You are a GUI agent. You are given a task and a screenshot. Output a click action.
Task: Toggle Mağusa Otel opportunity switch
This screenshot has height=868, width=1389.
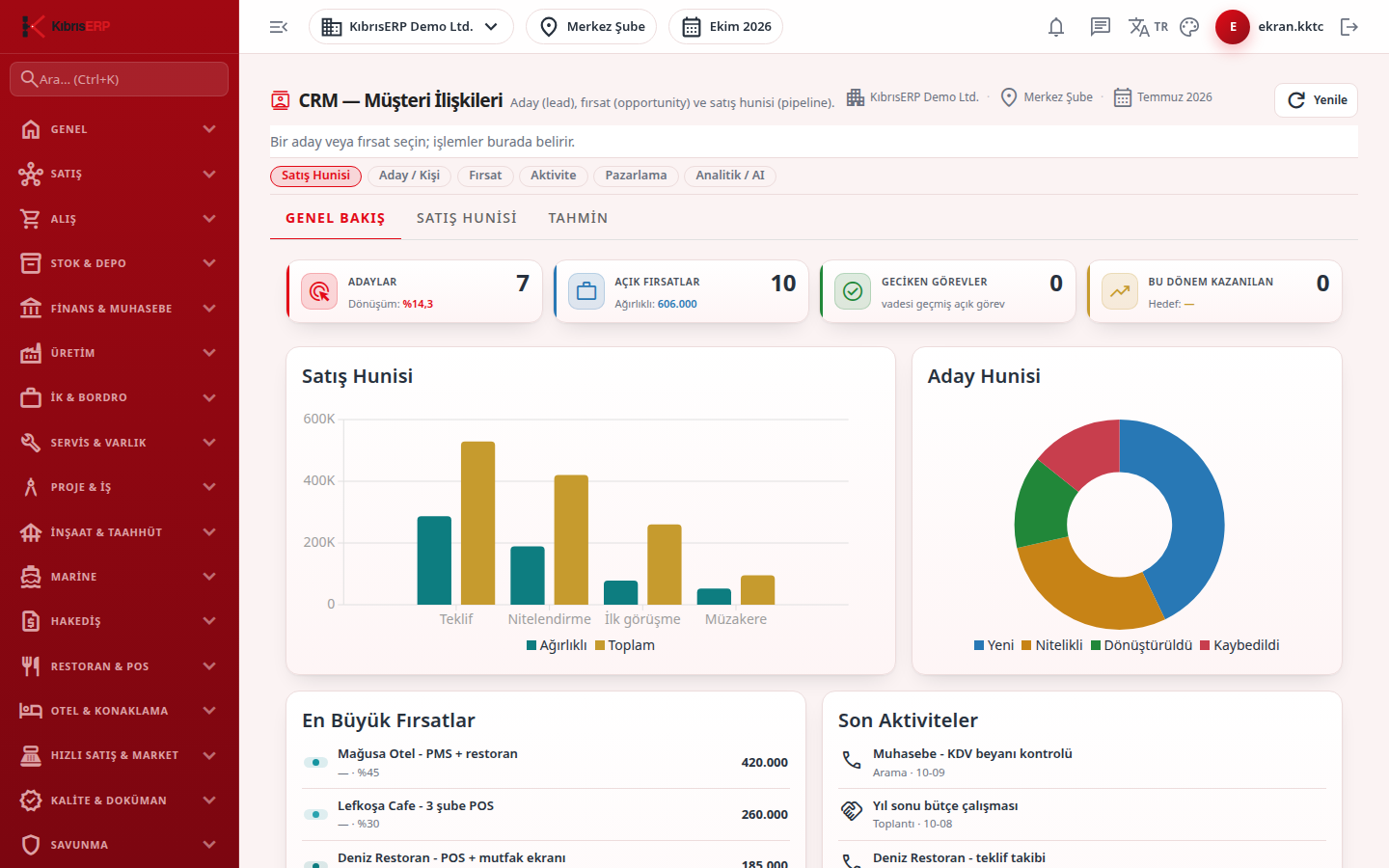coord(315,762)
